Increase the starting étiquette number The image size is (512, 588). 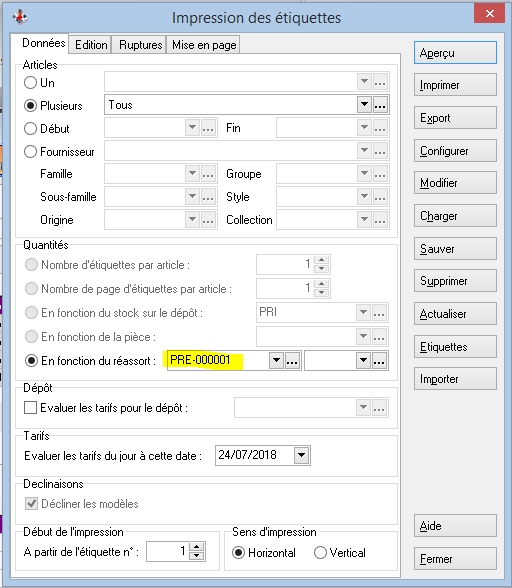pyautogui.click(x=197, y=547)
